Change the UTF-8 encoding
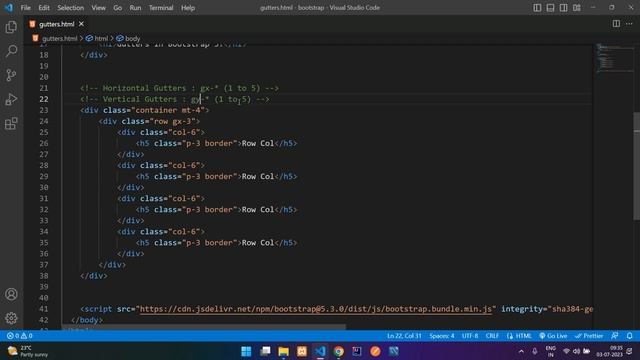 [x=470, y=336]
